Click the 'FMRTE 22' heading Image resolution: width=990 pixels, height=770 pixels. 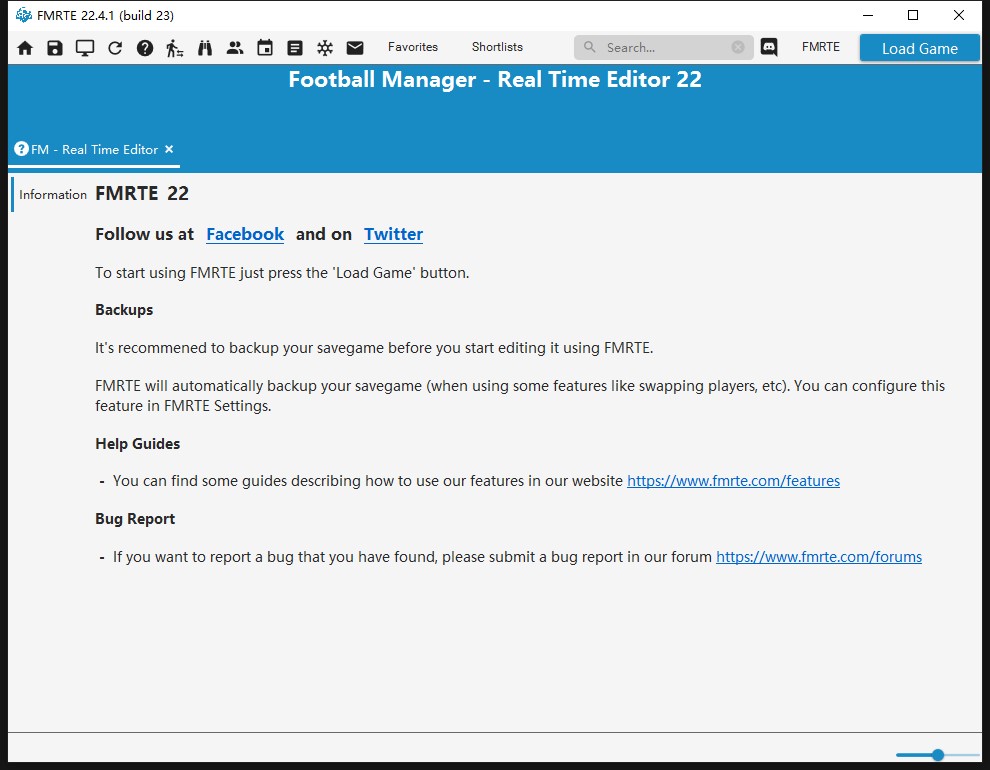click(x=142, y=193)
